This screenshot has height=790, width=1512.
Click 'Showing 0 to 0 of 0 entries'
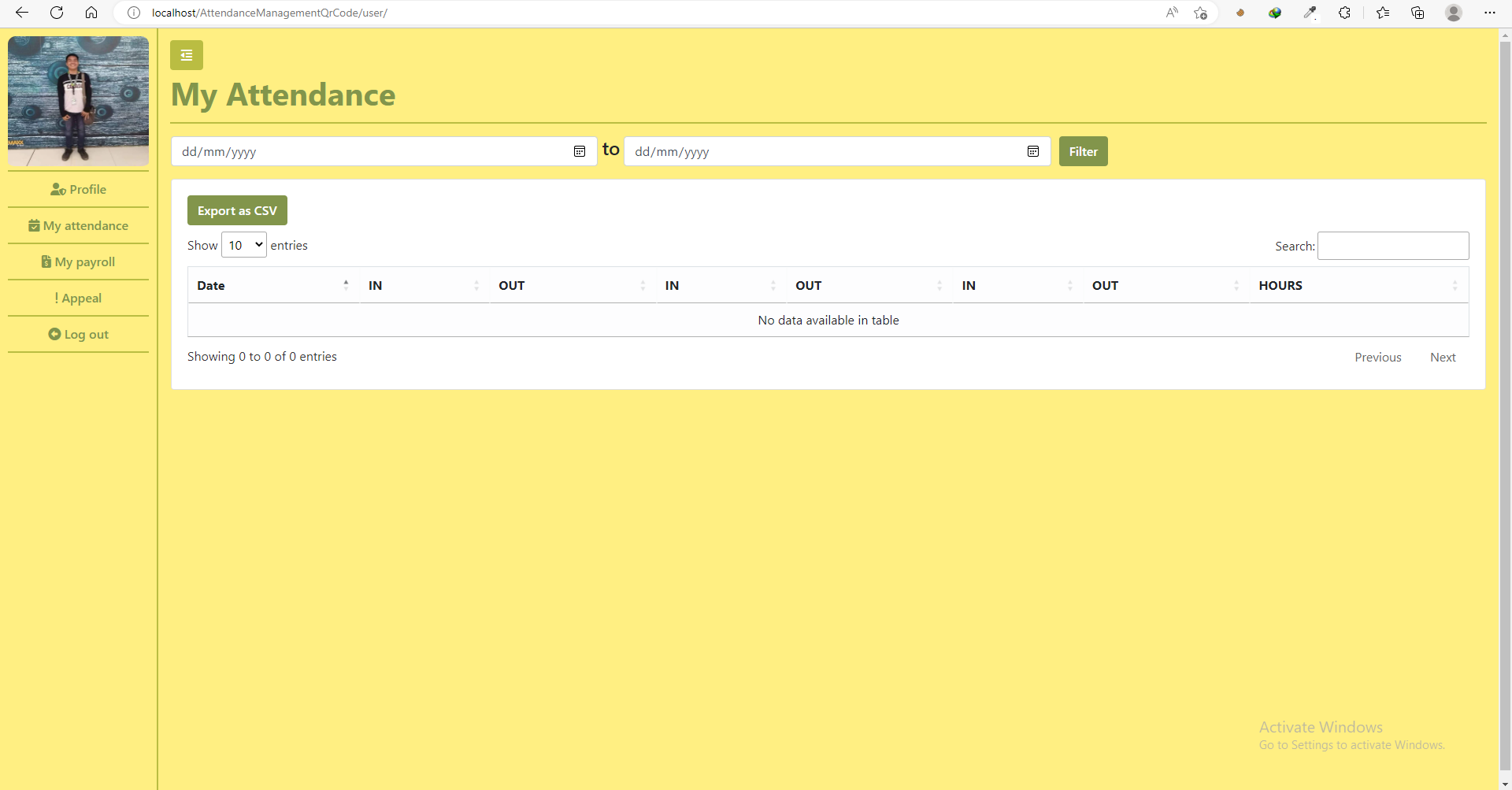262,356
